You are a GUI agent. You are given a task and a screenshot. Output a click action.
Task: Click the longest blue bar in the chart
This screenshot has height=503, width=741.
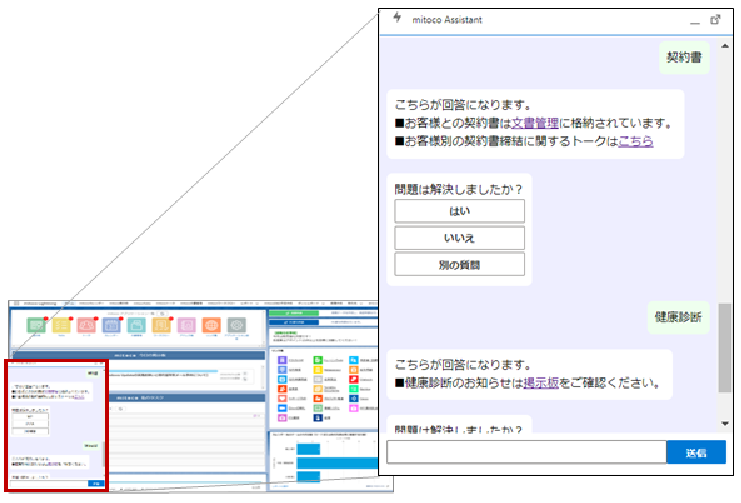coord(337,463)
